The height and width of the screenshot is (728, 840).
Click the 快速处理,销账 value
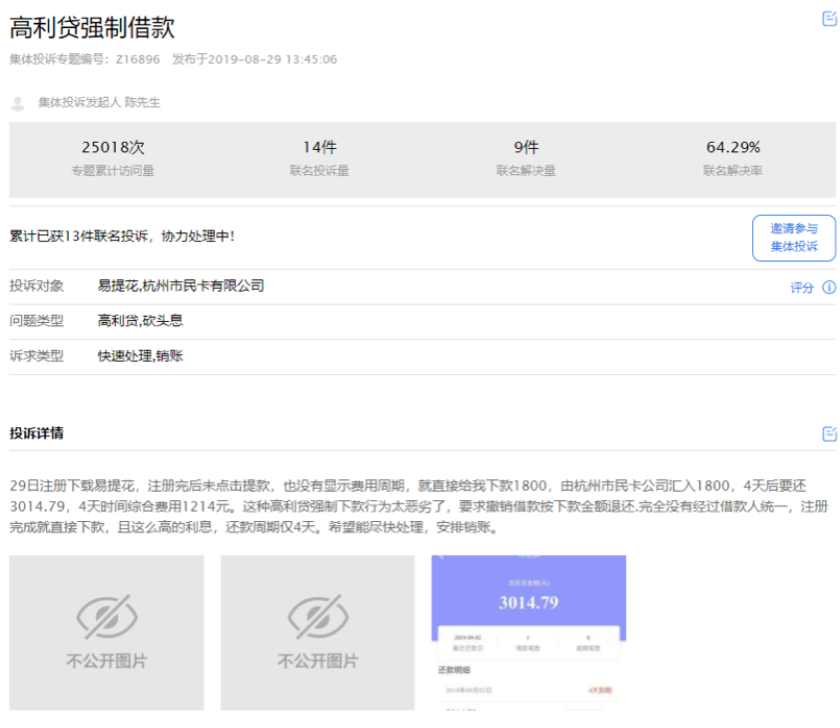click(140, 356)
